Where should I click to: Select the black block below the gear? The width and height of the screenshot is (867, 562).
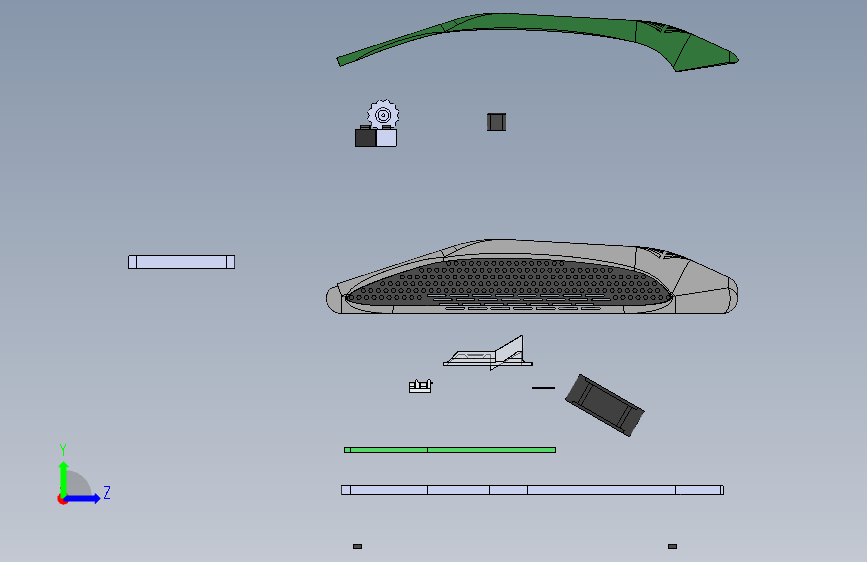[365, 137]
